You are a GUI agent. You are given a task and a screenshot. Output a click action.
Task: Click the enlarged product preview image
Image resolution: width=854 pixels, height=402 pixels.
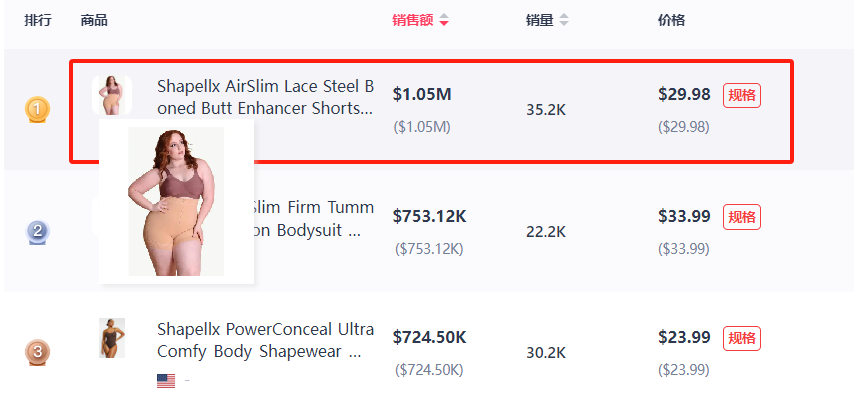click(x=176, y=201)
